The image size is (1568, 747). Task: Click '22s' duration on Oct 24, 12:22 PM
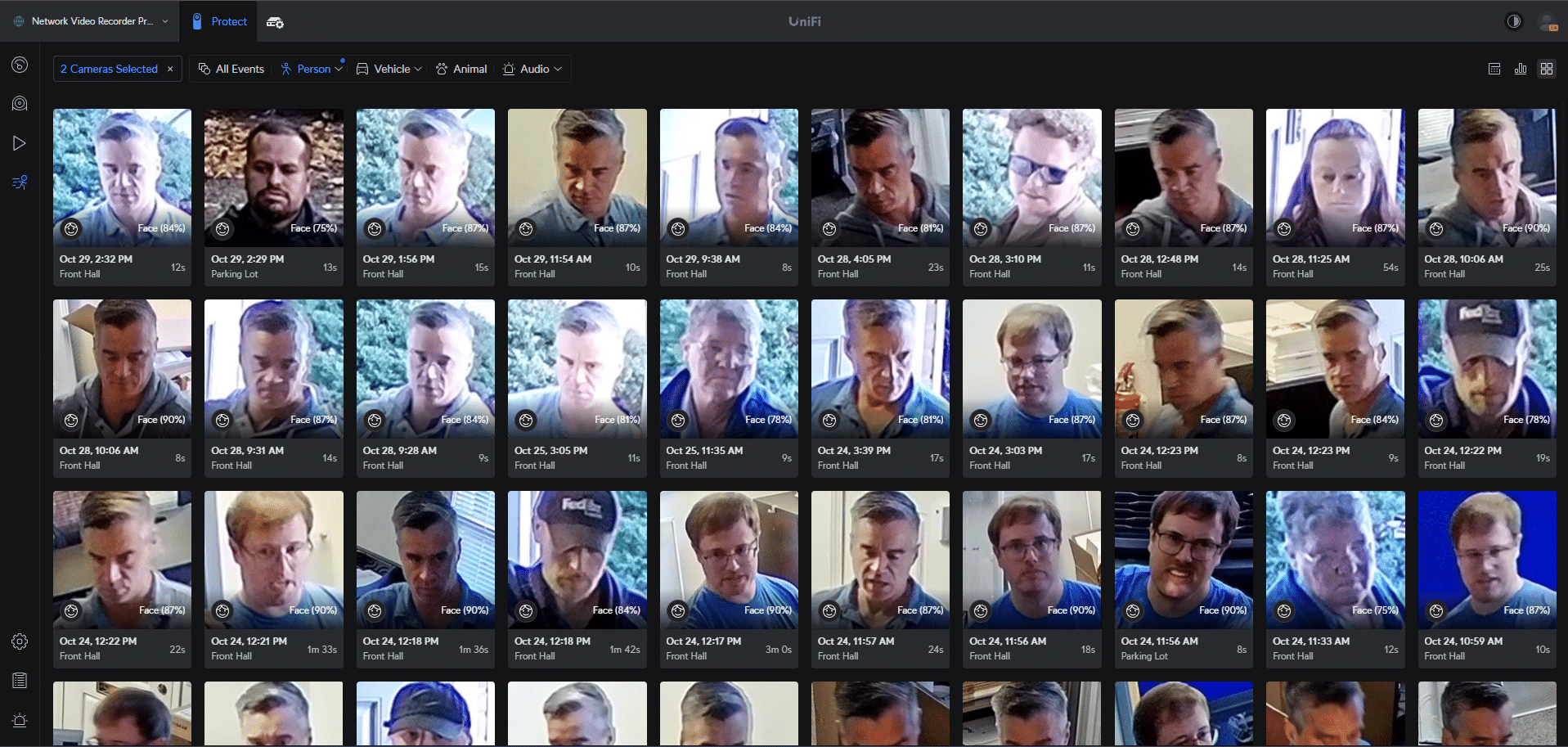point(177,650)
